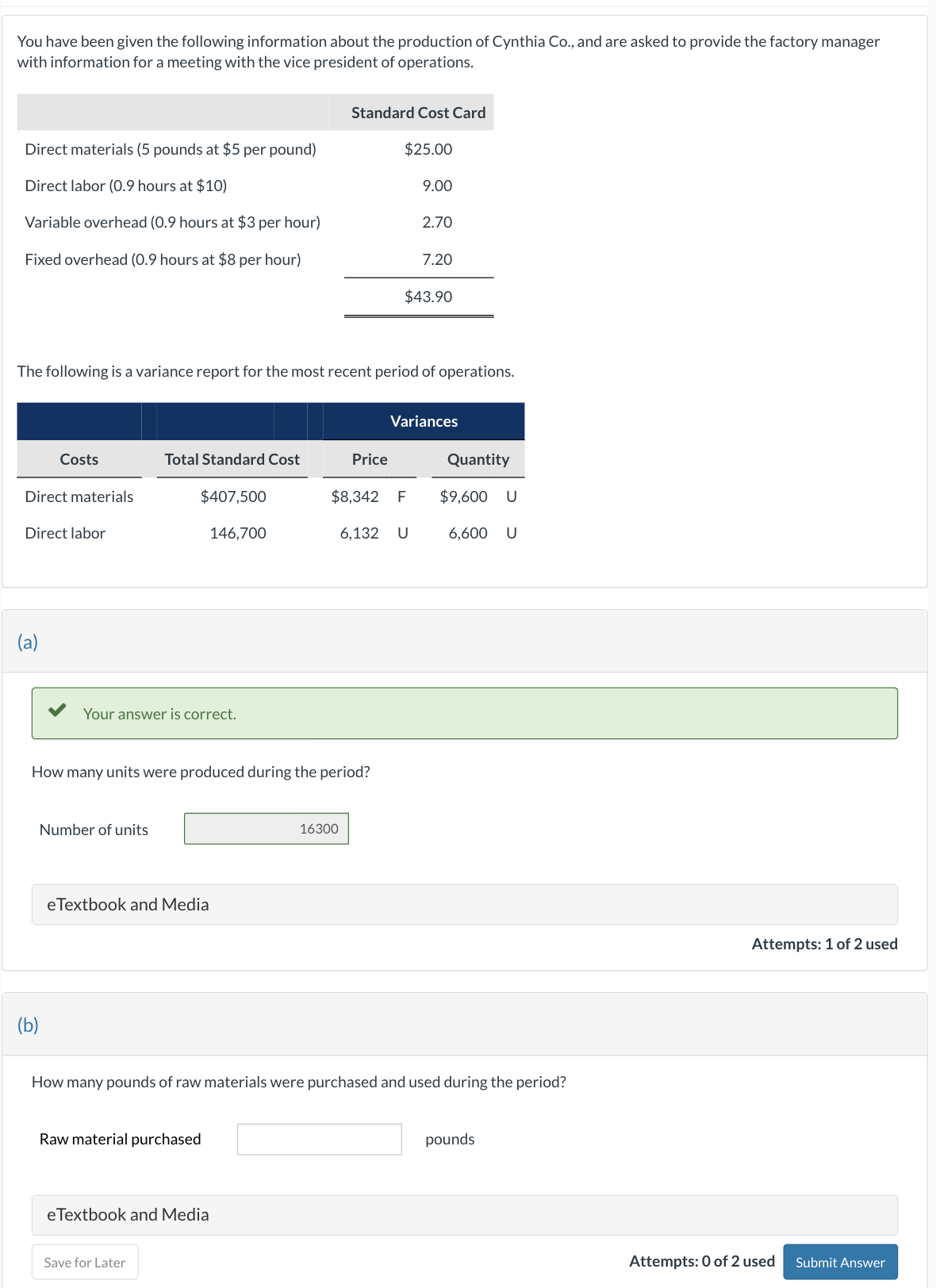Screen dimensions: 936x1288
Task: Click the Variances table header
Action: 424,421
